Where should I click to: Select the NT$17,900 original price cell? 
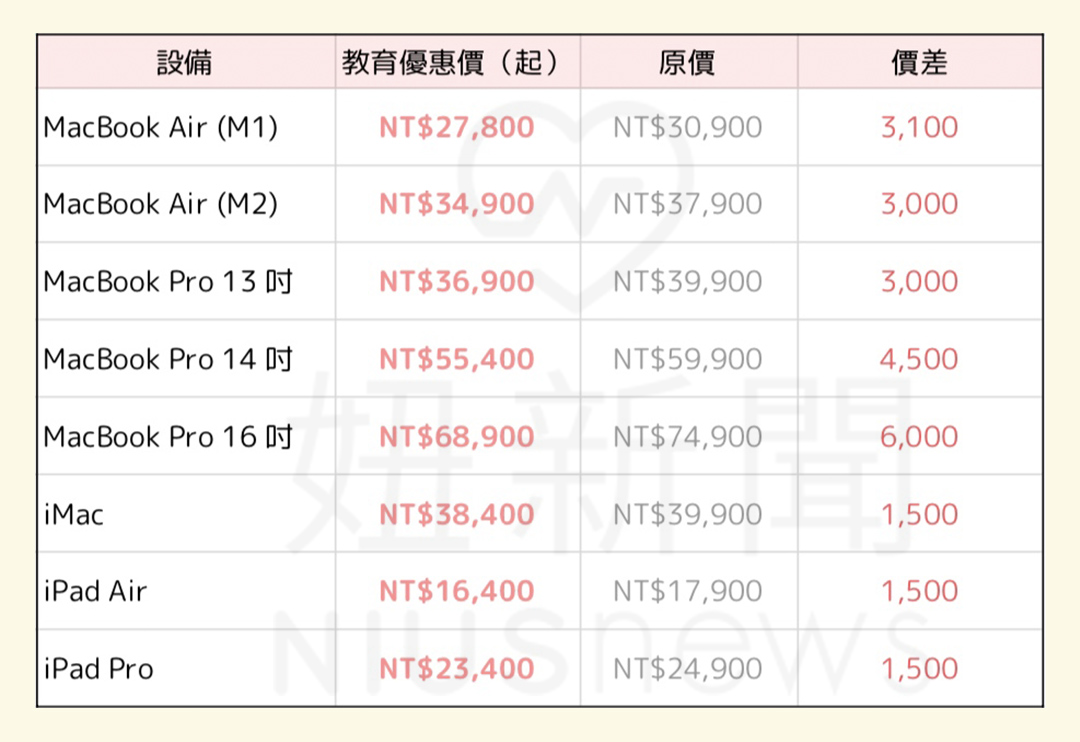coord(688,591)
